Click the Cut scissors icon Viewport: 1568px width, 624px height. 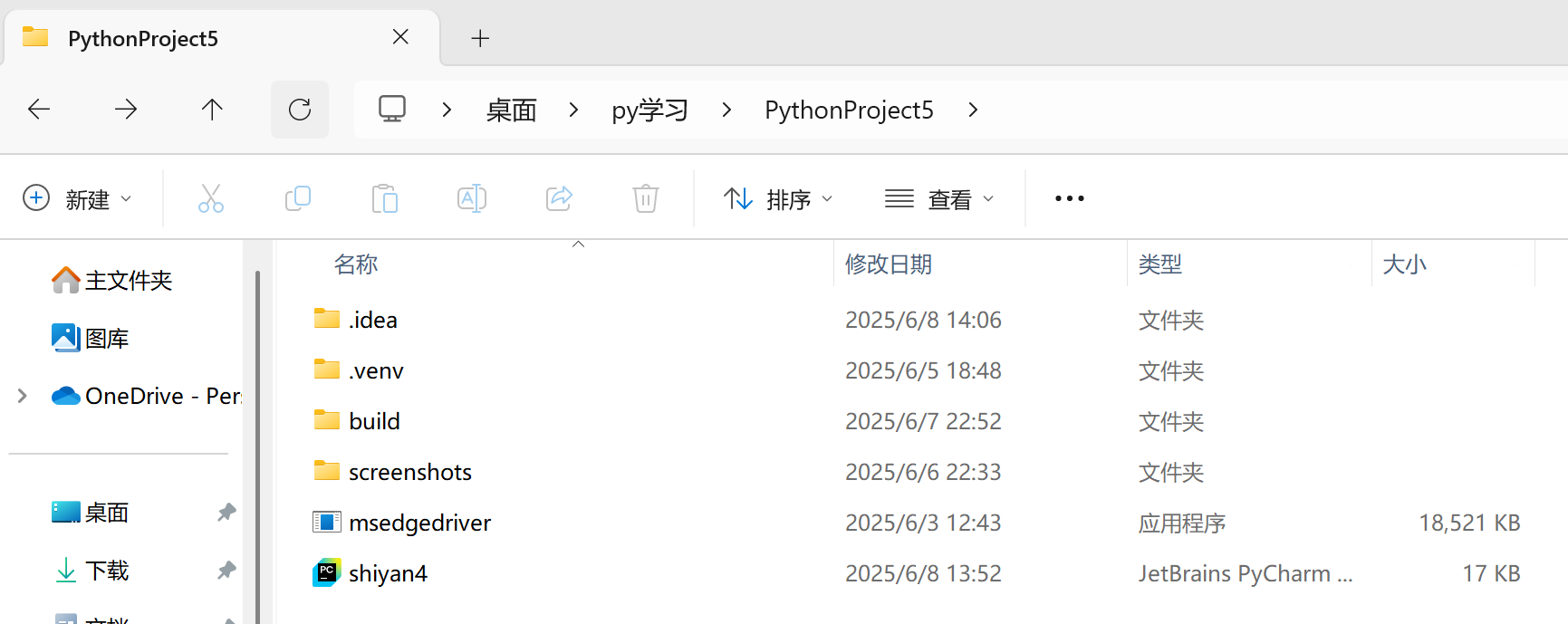(x=210, y=198)
